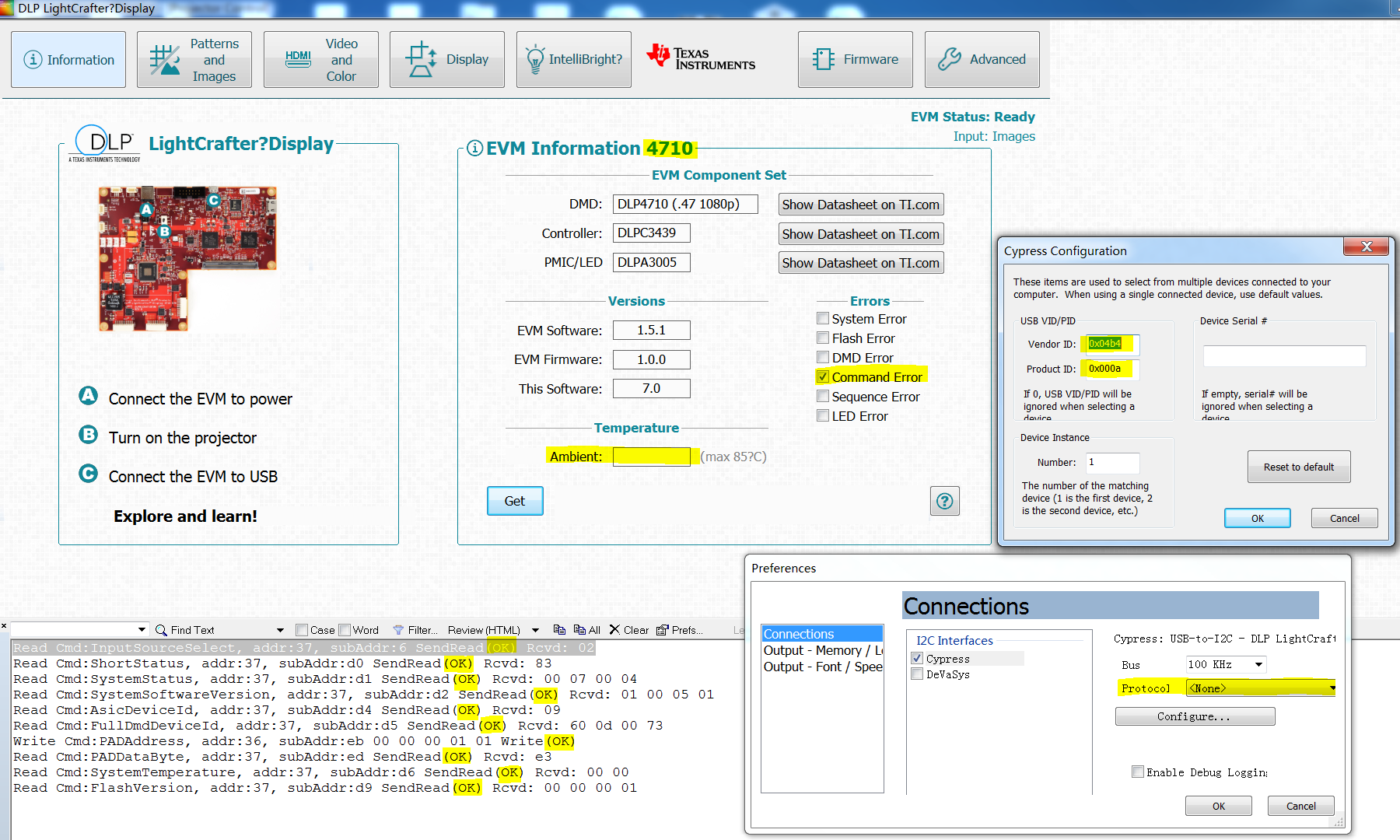This screenshot has width=1400, height=840.
Task: Enable the Word search checkbox
Action: pos(345,630)
